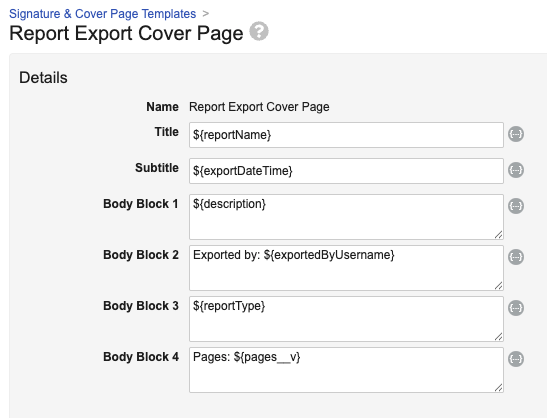Click the resize handle of Body Block 4
Viewport: 547px width, 418px height.
[x=499, y=387]
